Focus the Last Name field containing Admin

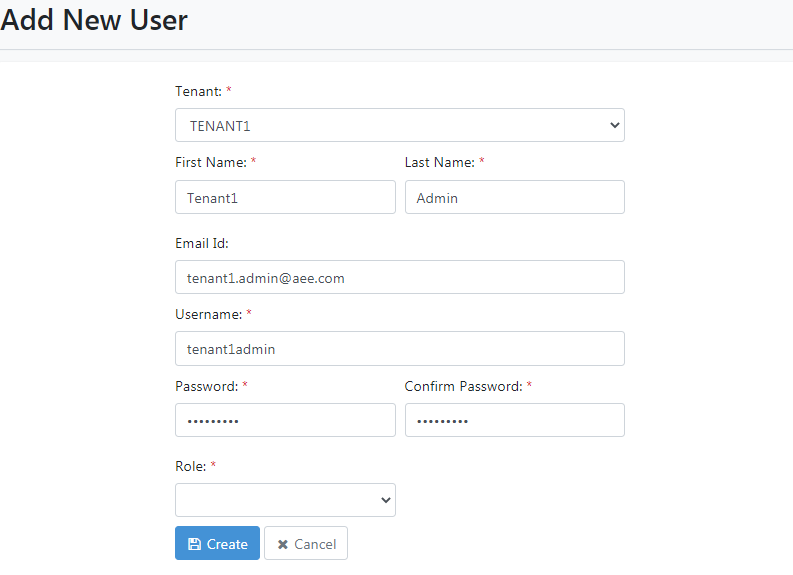pyautogui.click(x=515, y=197)
